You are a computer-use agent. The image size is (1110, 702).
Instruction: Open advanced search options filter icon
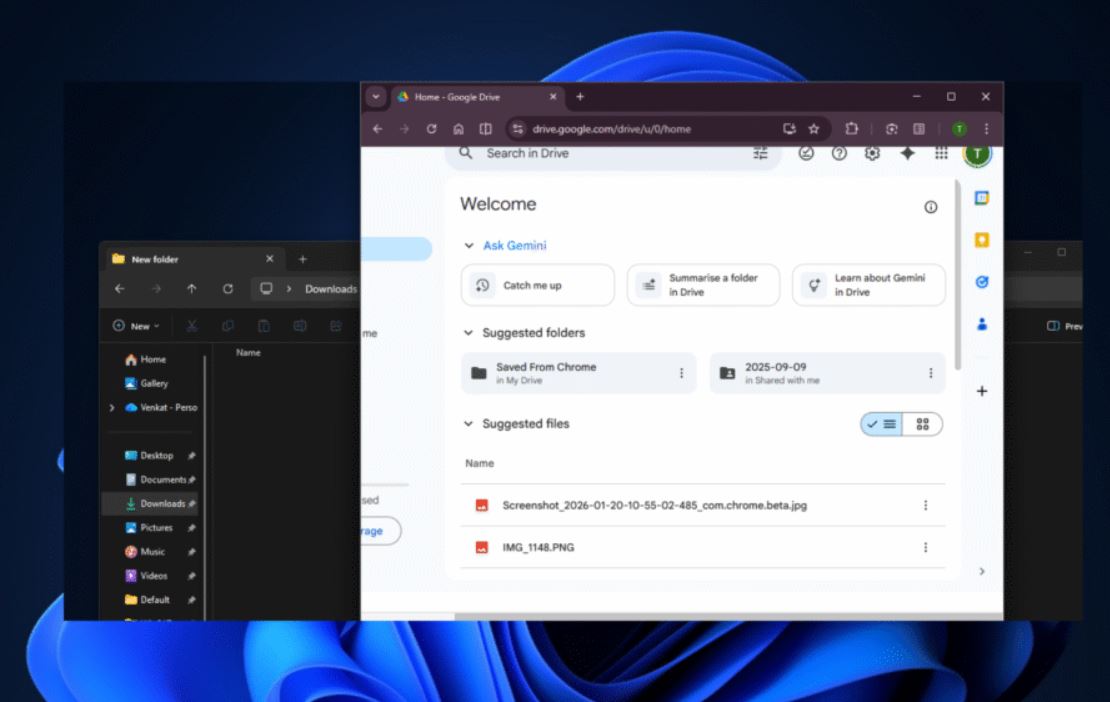760,153
